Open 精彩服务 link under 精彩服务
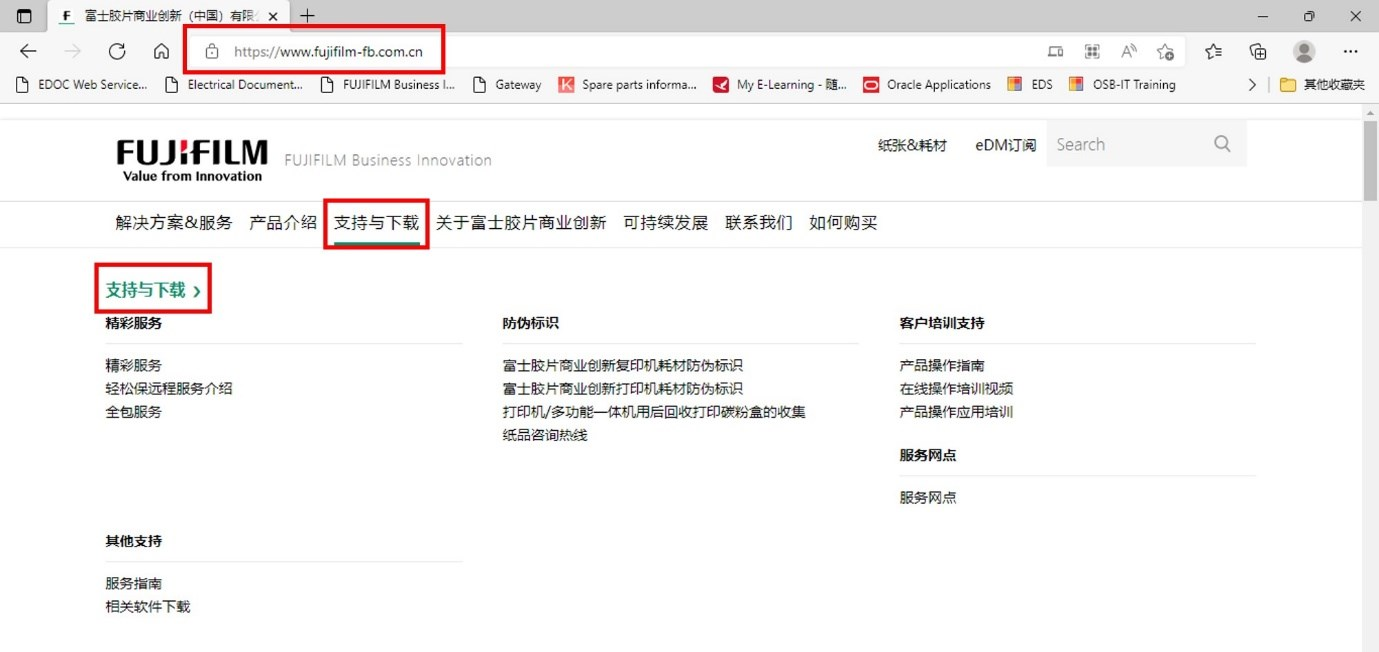1379x652 pixels. [x=133, y=366]
